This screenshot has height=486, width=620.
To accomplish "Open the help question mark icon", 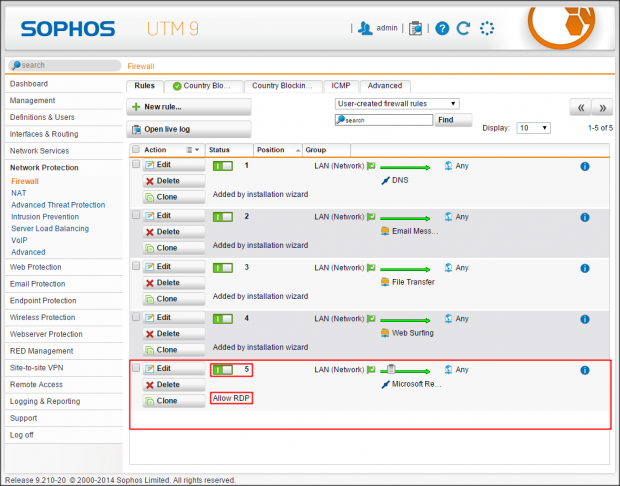I will click(x=442, y=28).
